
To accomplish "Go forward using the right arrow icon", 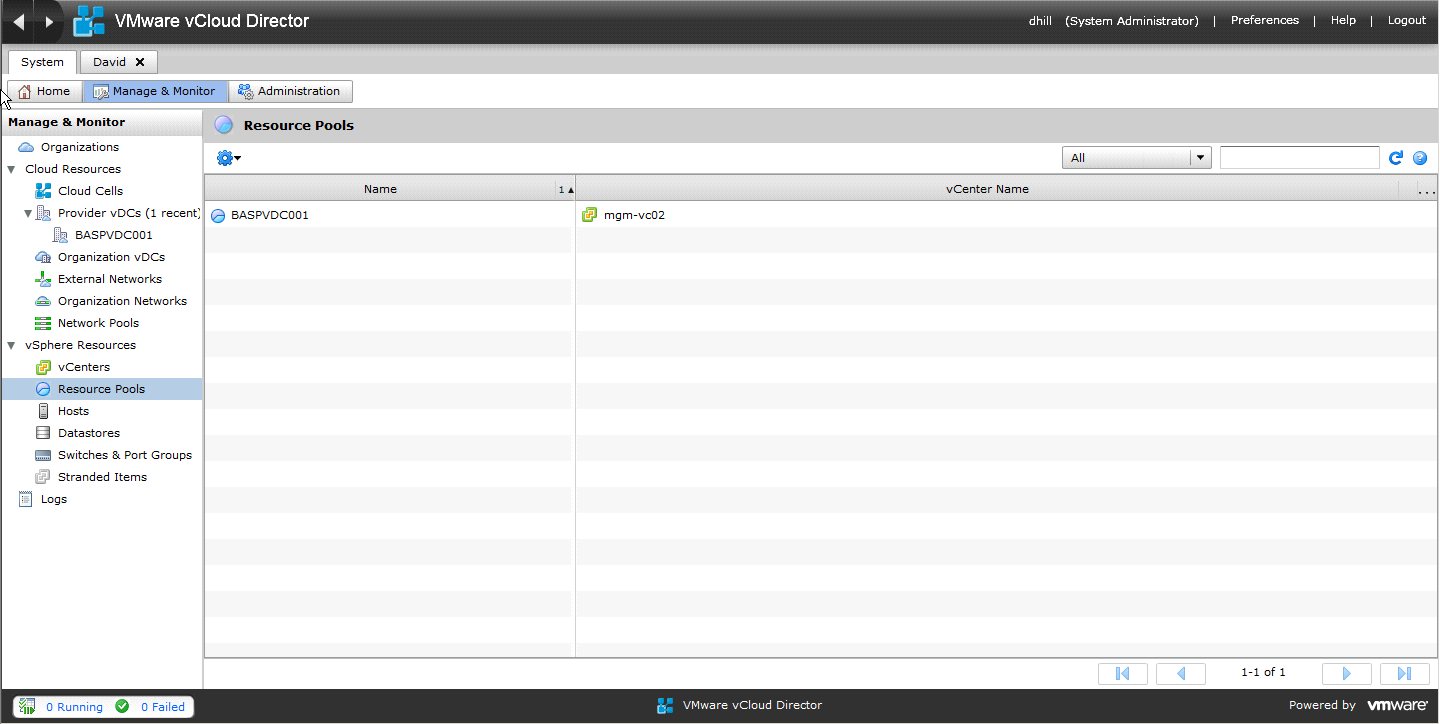I will [49, 22].
